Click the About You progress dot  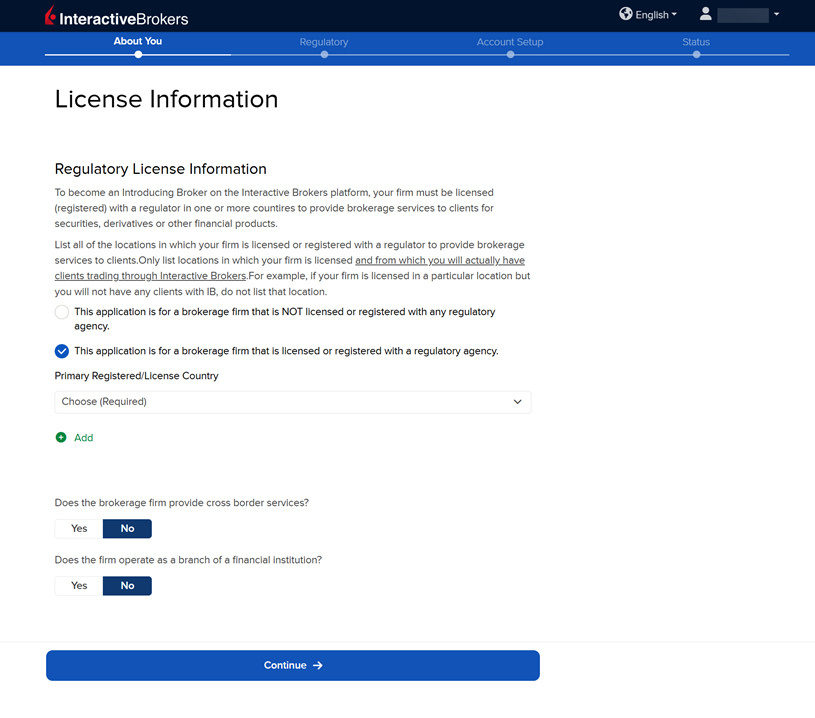pos(138,55)
